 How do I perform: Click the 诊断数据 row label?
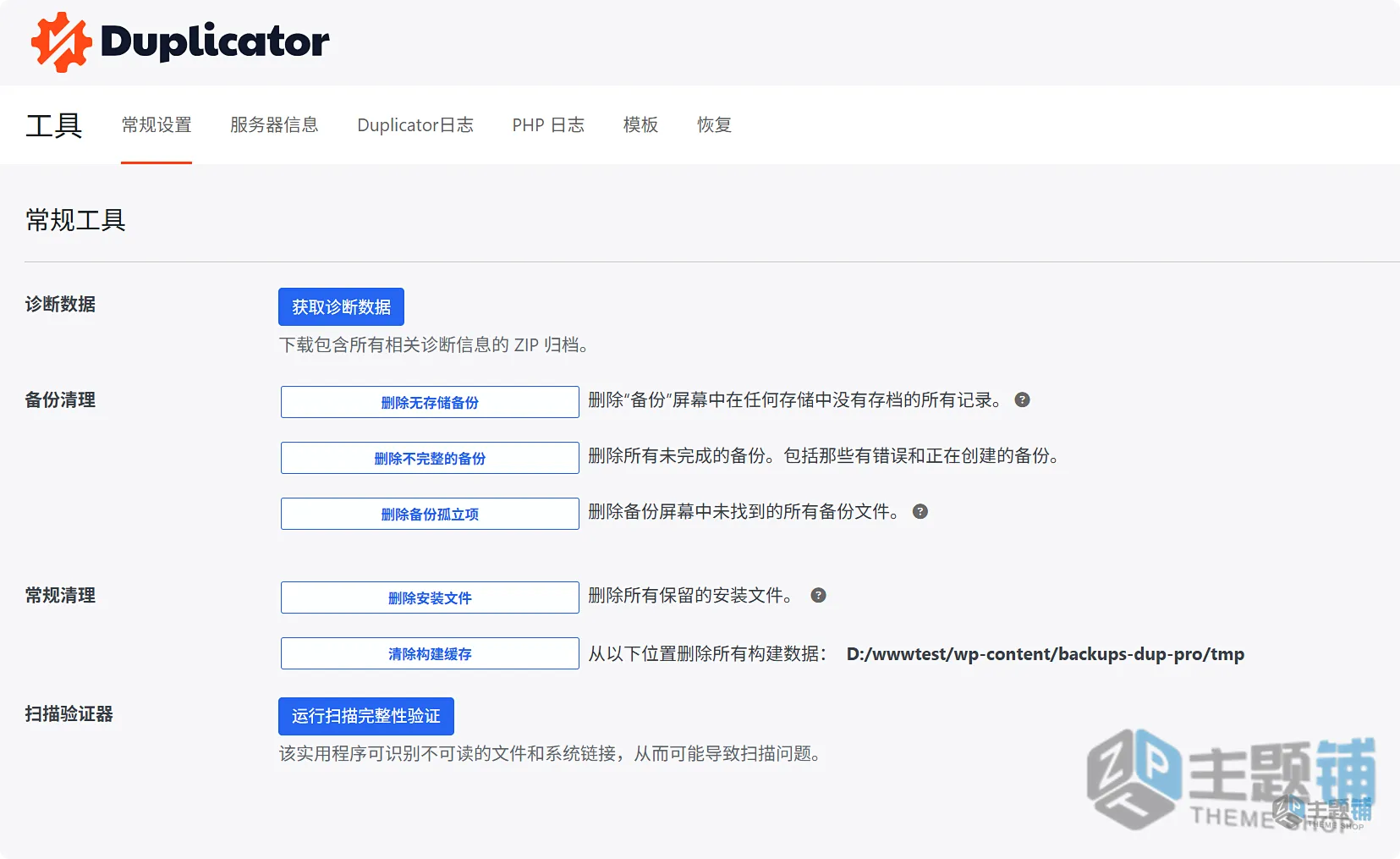coord(60,305)
